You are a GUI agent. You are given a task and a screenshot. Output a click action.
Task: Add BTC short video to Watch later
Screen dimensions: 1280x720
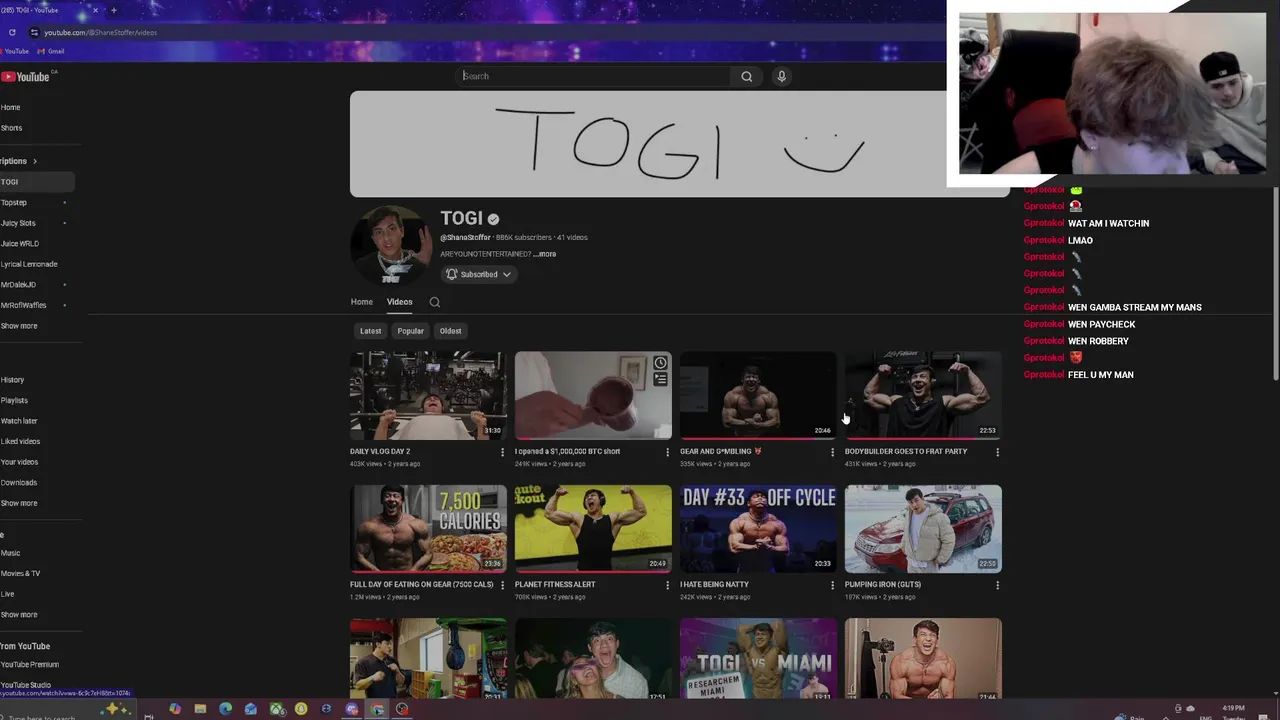[x=660, y=363]
